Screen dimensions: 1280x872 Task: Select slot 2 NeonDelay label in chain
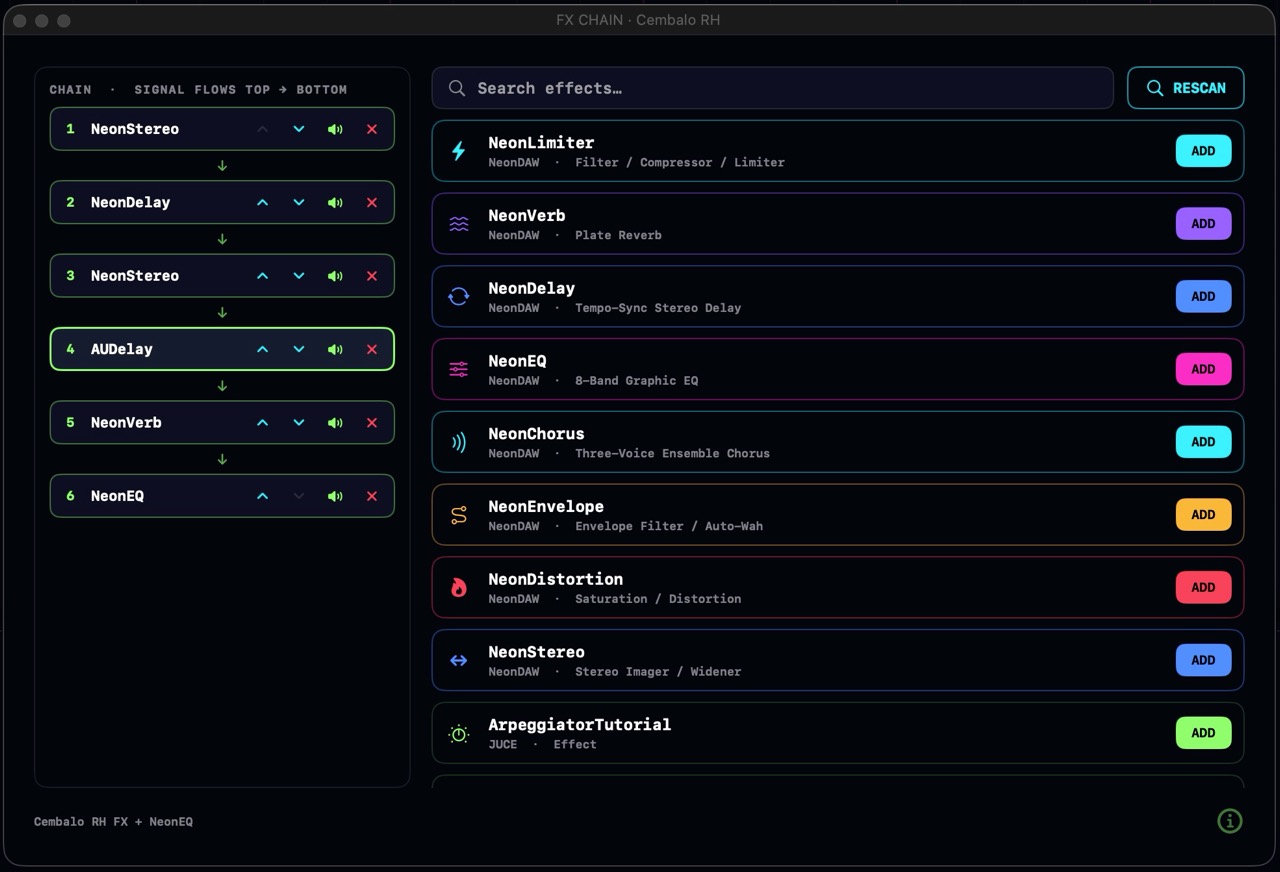(x=130, y=202)
